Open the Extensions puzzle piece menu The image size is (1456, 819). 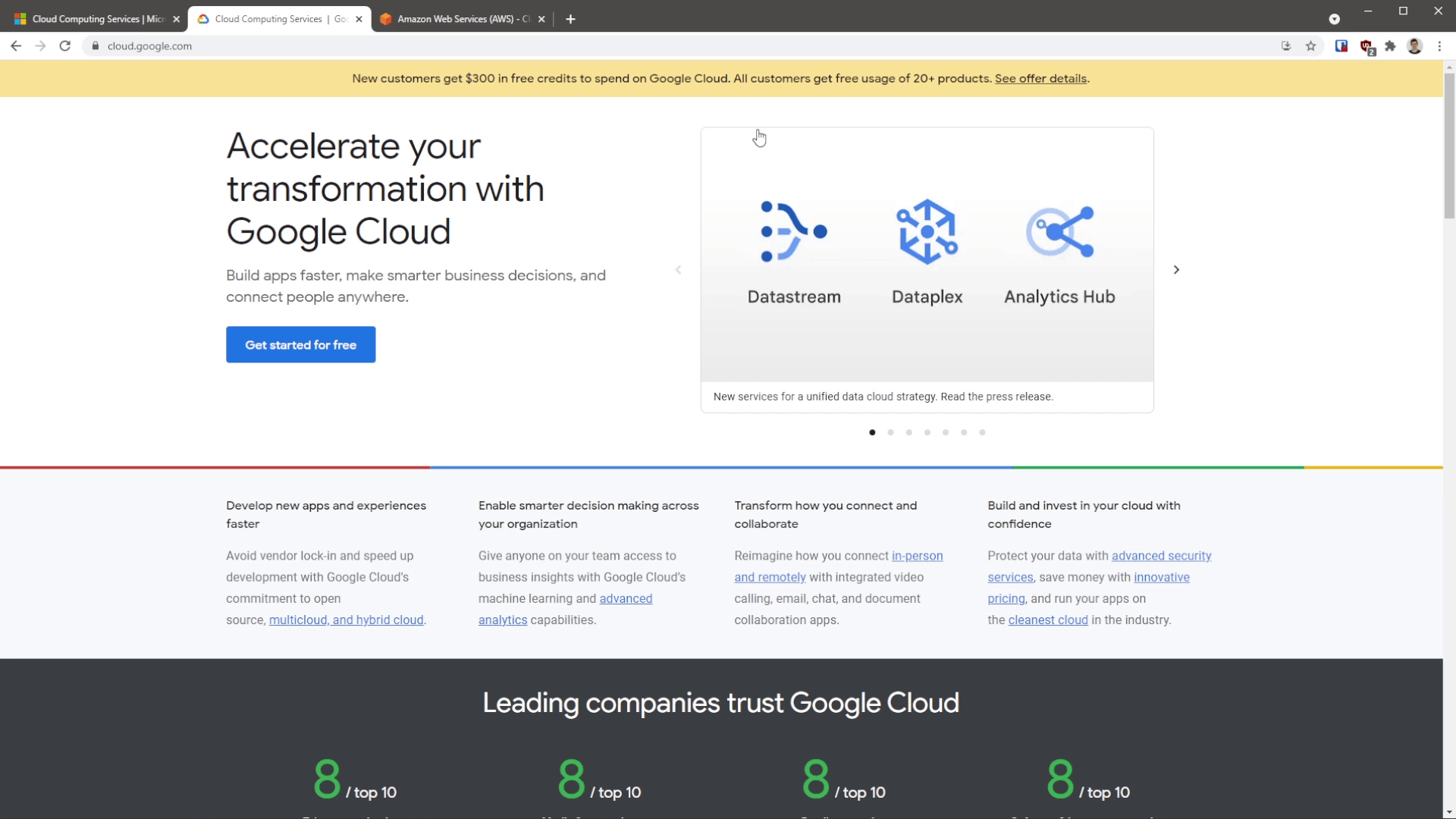point(1390,46)
